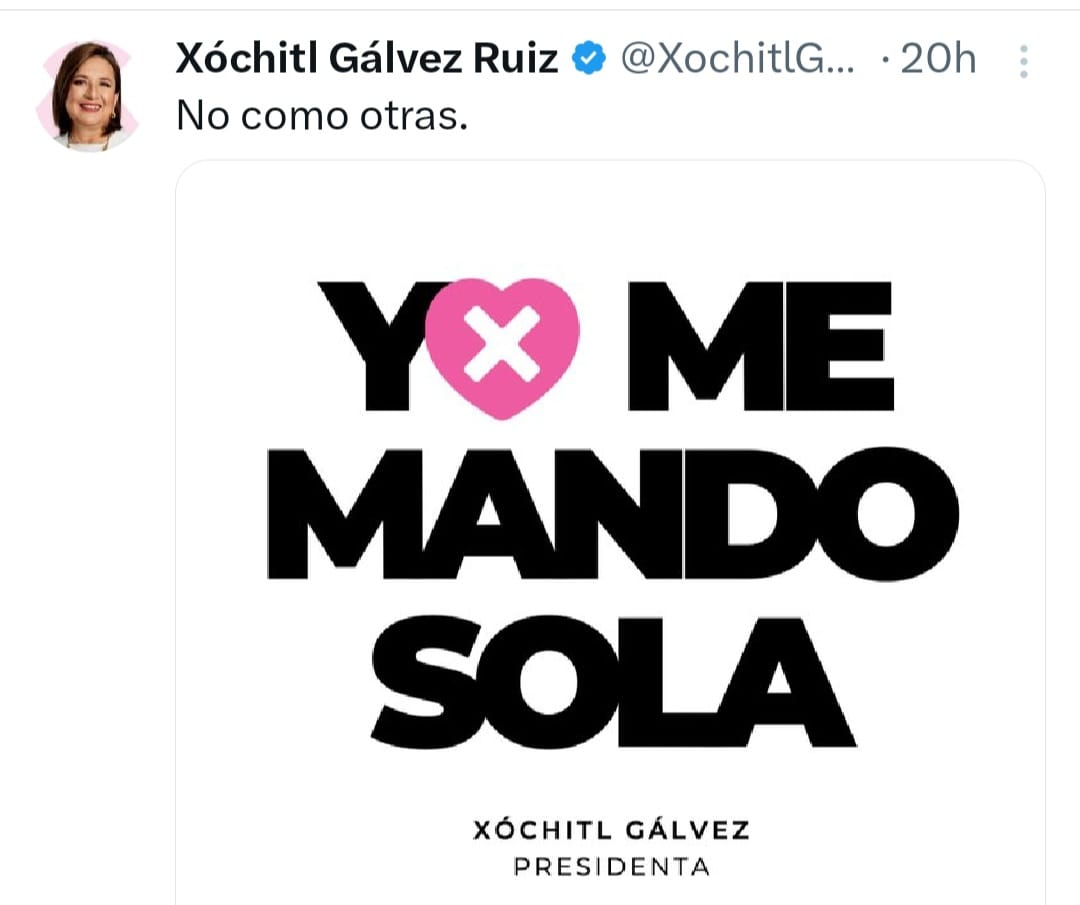This screenshot has width=1080, height=905.
Task: Click the blue verified badge
Action: 589,60
